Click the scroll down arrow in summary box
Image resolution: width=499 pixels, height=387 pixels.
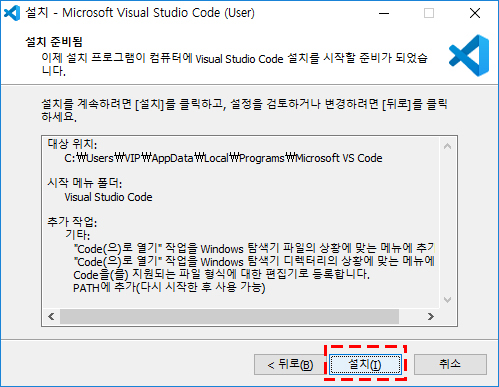(x=447, y=300)
